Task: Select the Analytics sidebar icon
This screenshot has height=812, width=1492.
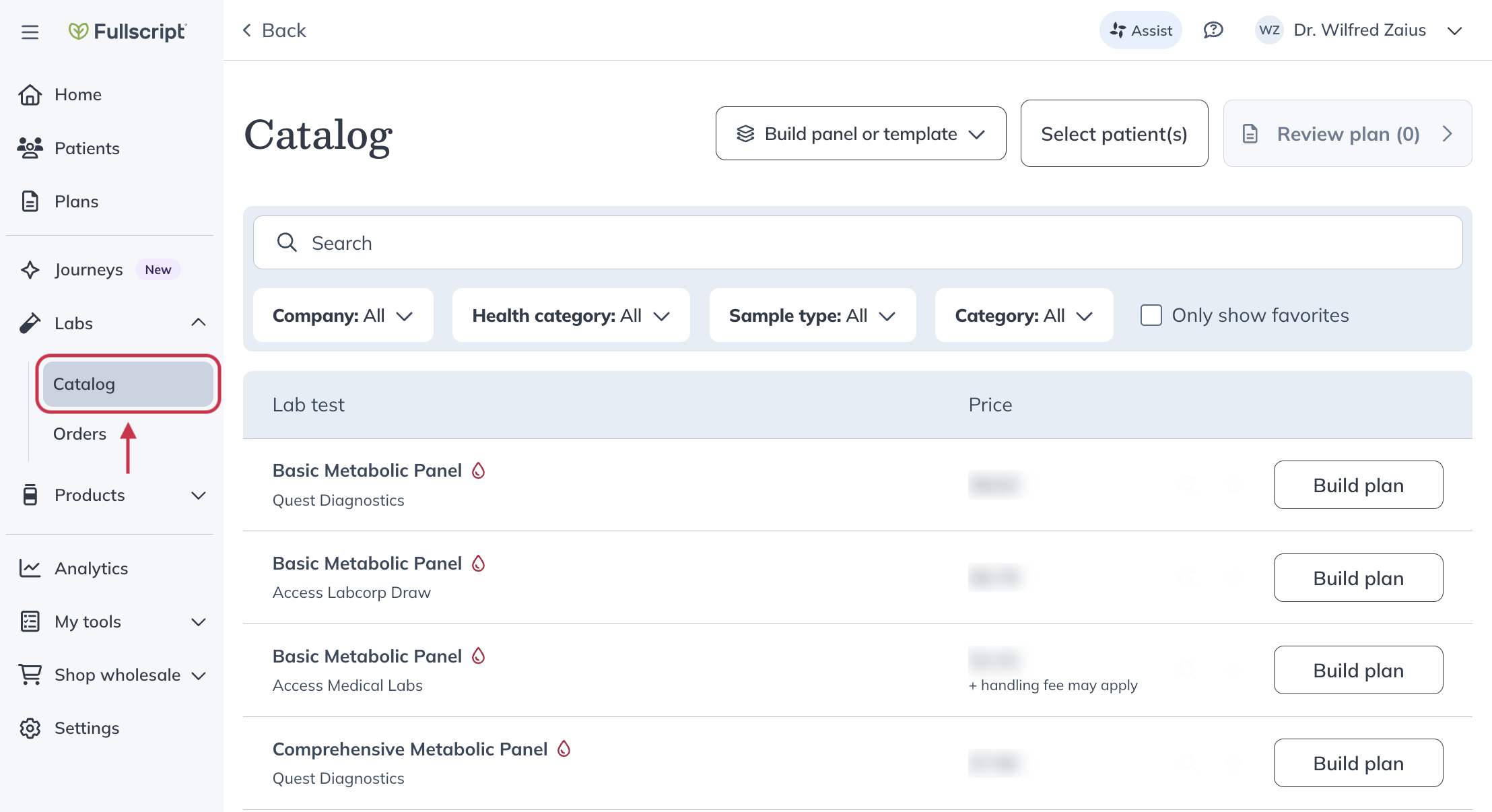Action: point(30,568)
